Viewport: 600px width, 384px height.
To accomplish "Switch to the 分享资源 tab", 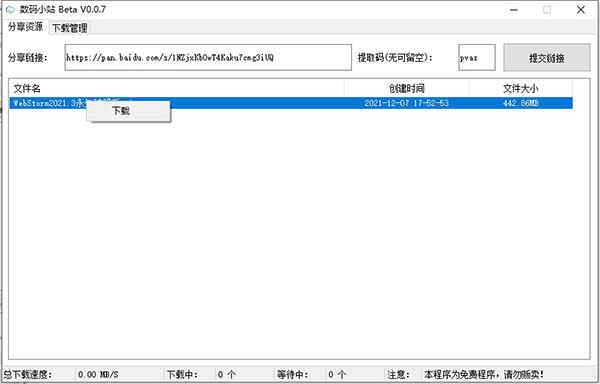I will coord(26,27).
